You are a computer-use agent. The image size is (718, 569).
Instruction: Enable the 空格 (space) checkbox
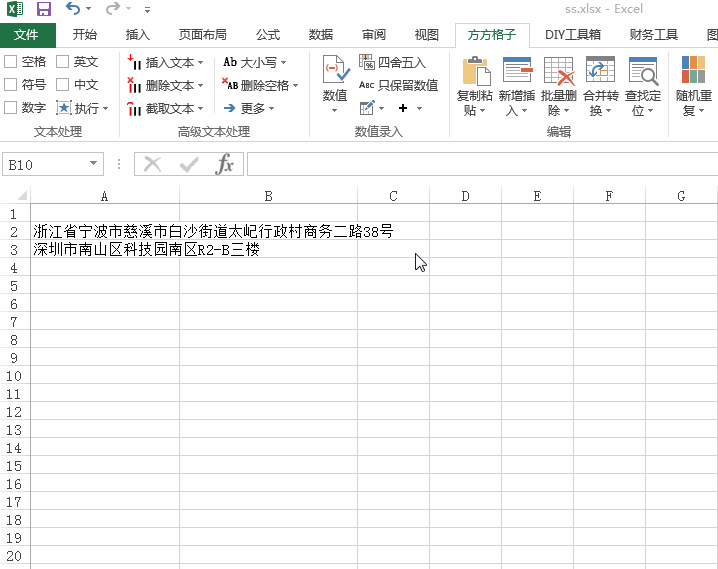[11, 62]
